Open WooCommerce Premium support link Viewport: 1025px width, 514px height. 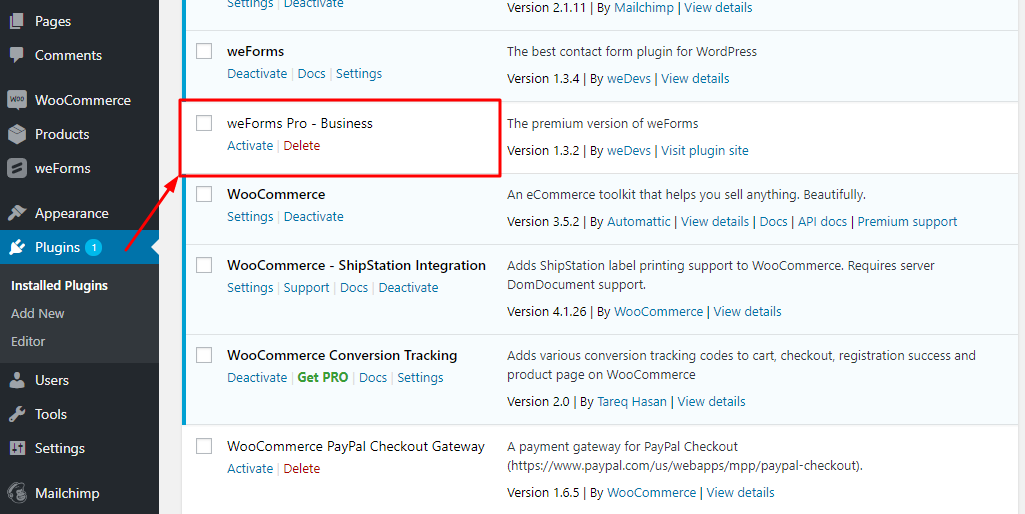(x=907, y=222)
